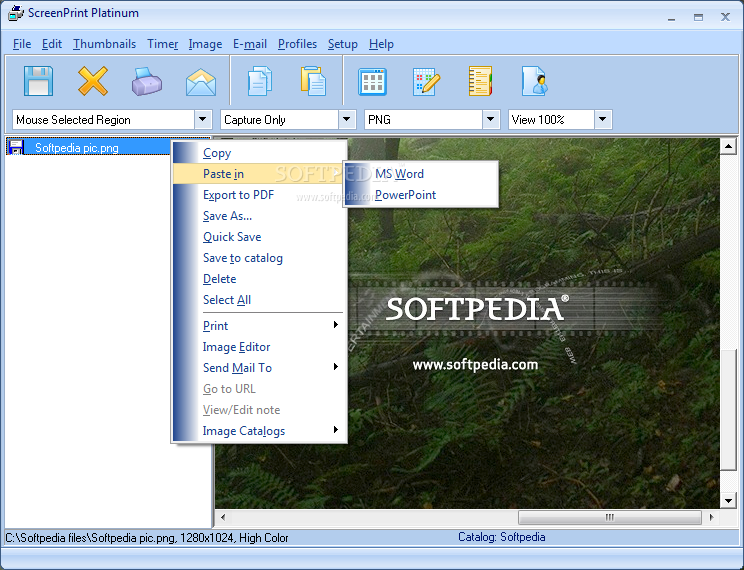Open the Mouse Selected Region dropdown arrow
744x570 pixels.
pos(203,120)
